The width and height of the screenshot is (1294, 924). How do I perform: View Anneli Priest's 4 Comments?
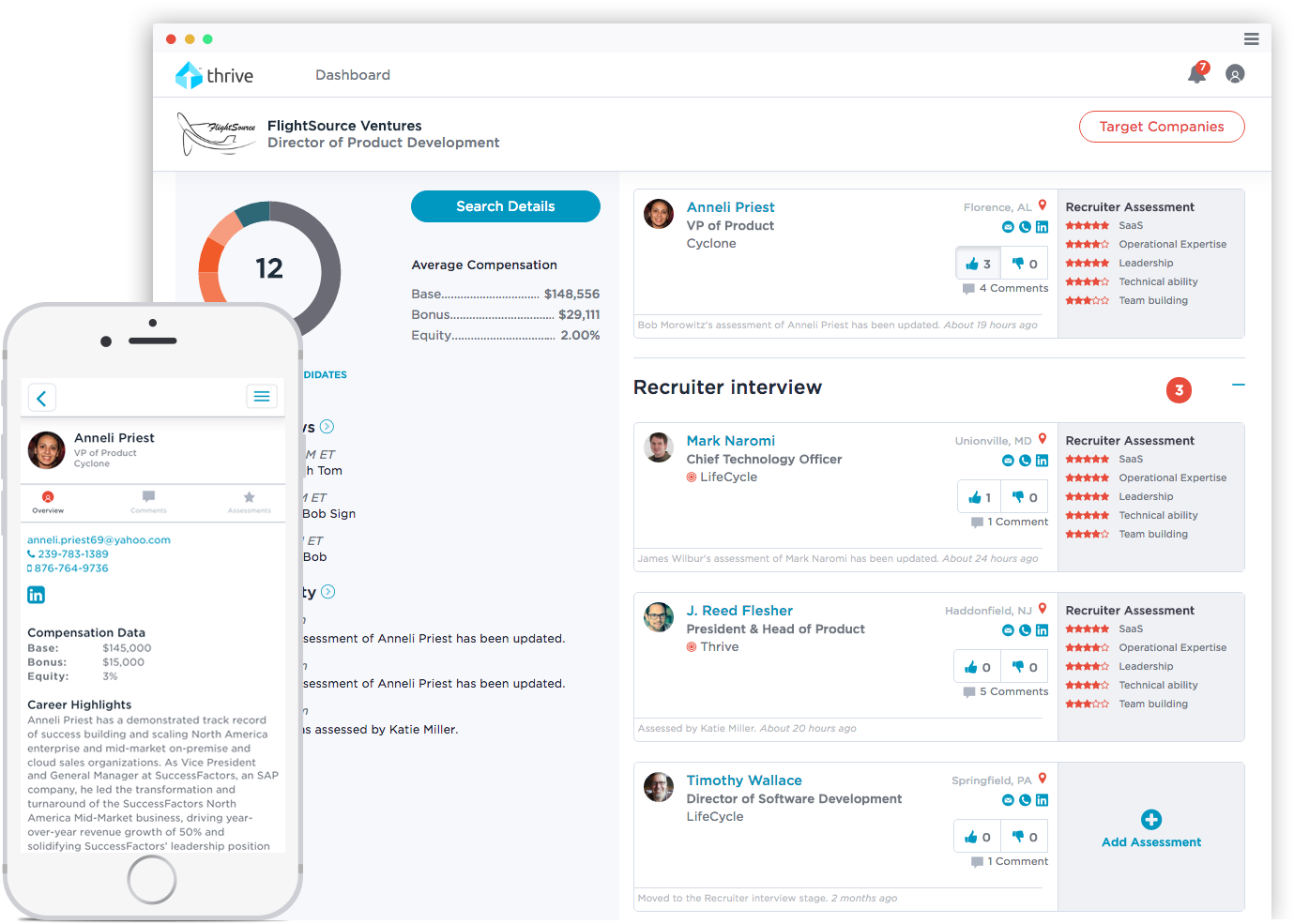pos(1005,289)
